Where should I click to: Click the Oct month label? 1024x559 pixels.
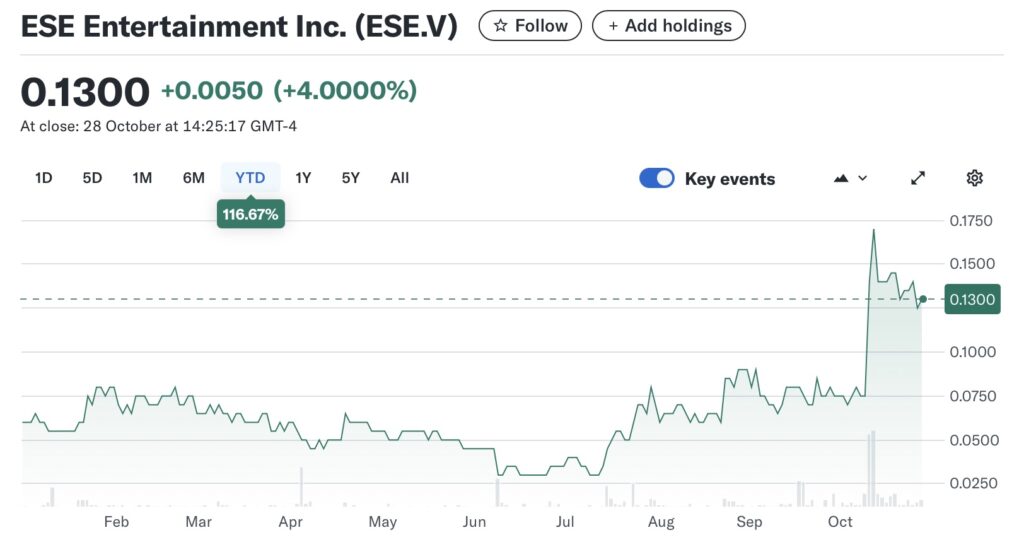coord(840,522)
